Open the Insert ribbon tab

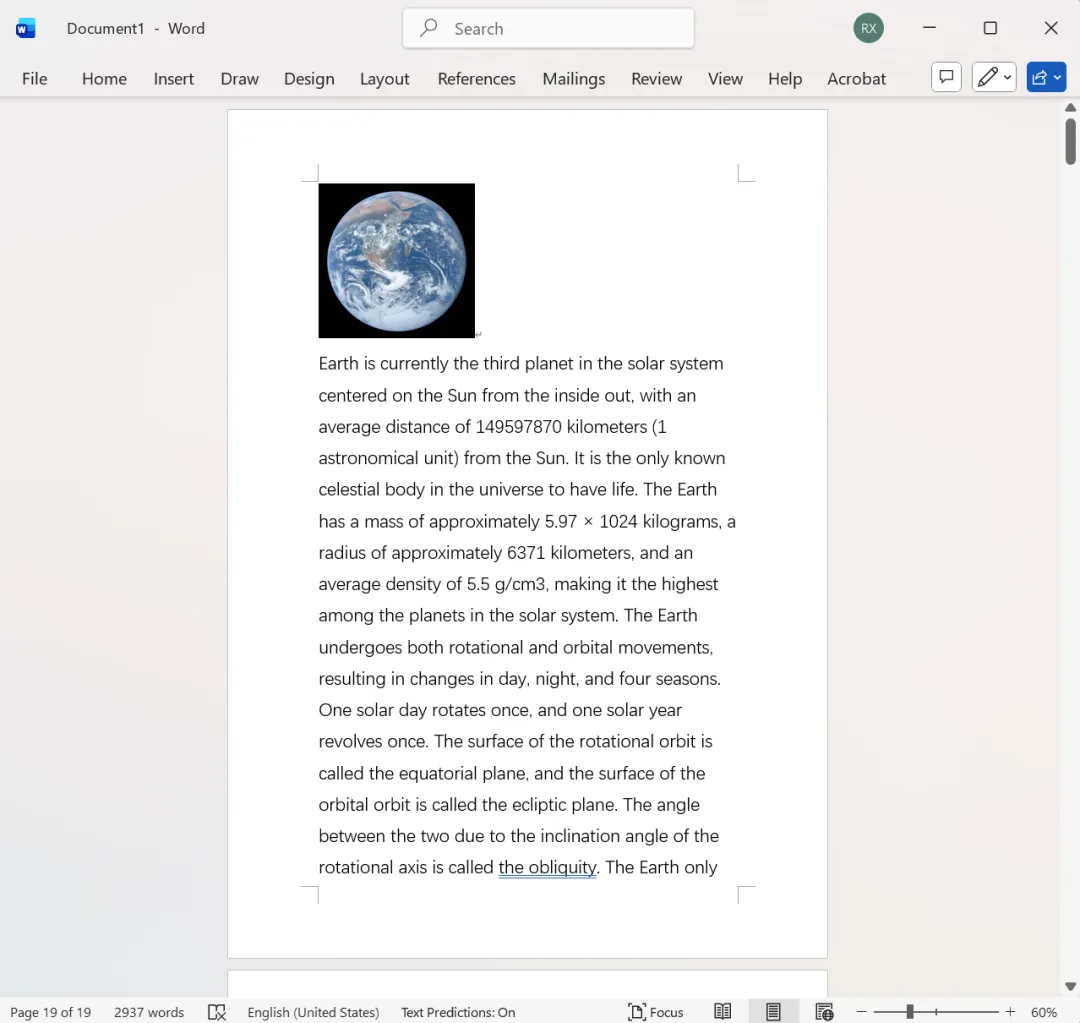point(174,79)
